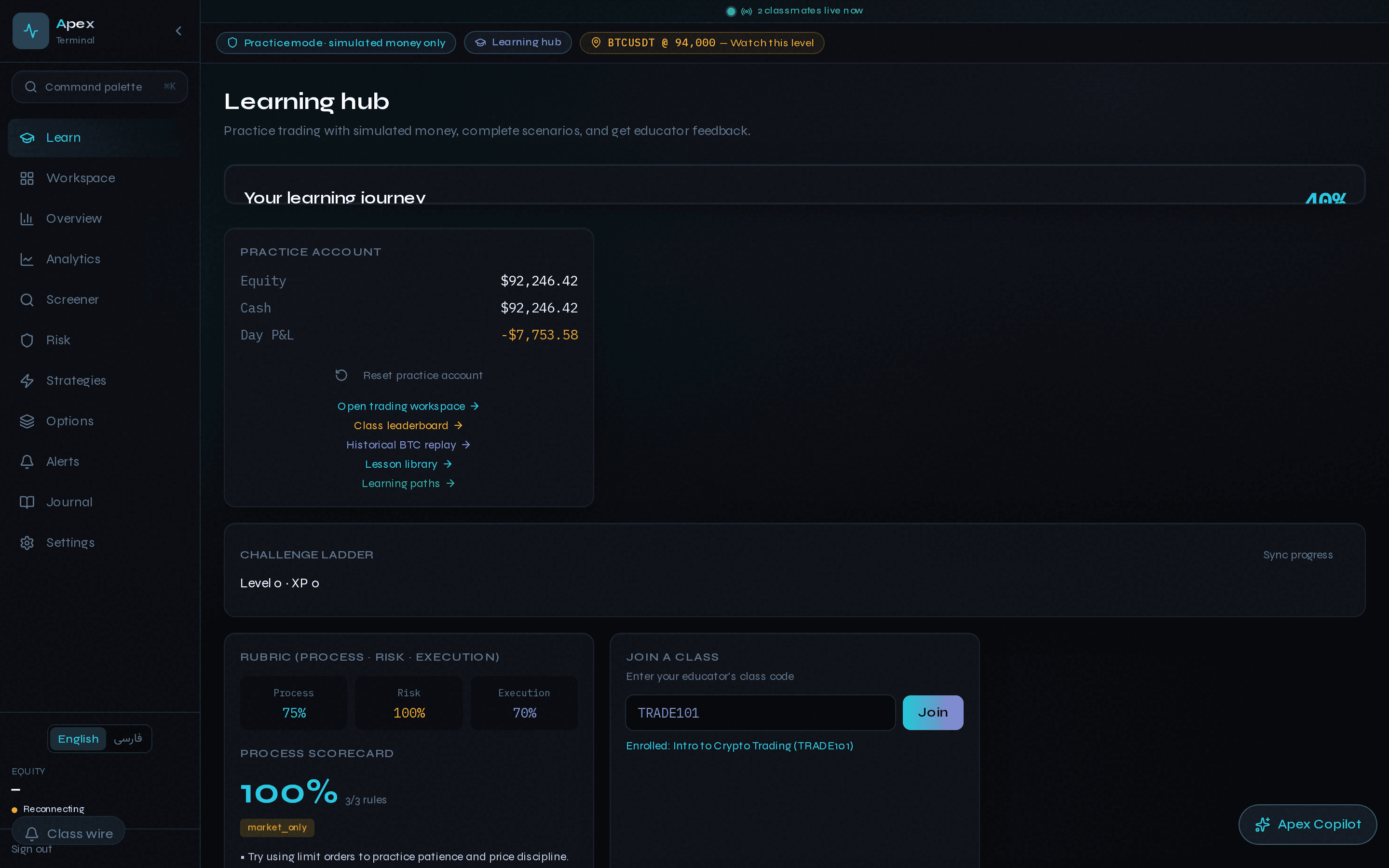The image size is (1389, 868).
Task: Switch language to English
Action: pyautogui.click(x=78, y=739)
